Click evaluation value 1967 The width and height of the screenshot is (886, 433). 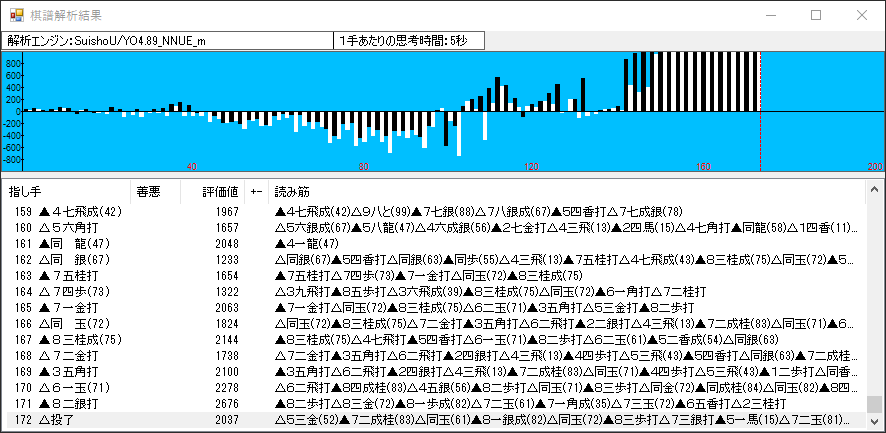(227, 211)
